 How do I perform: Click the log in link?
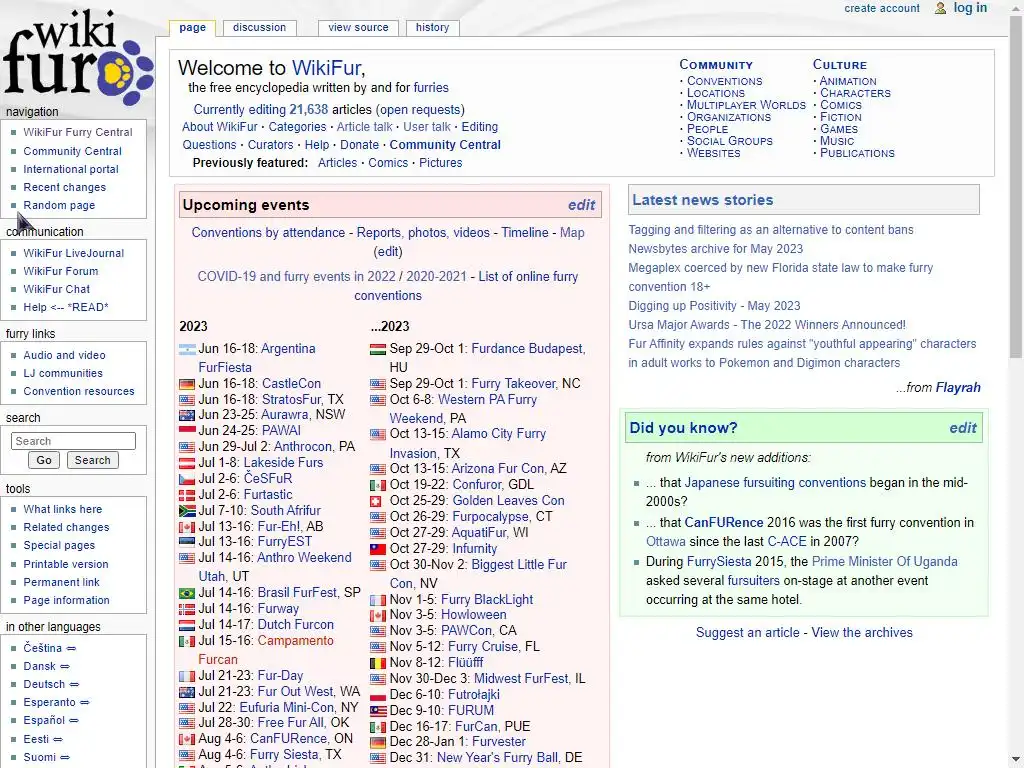pos(970,8)
